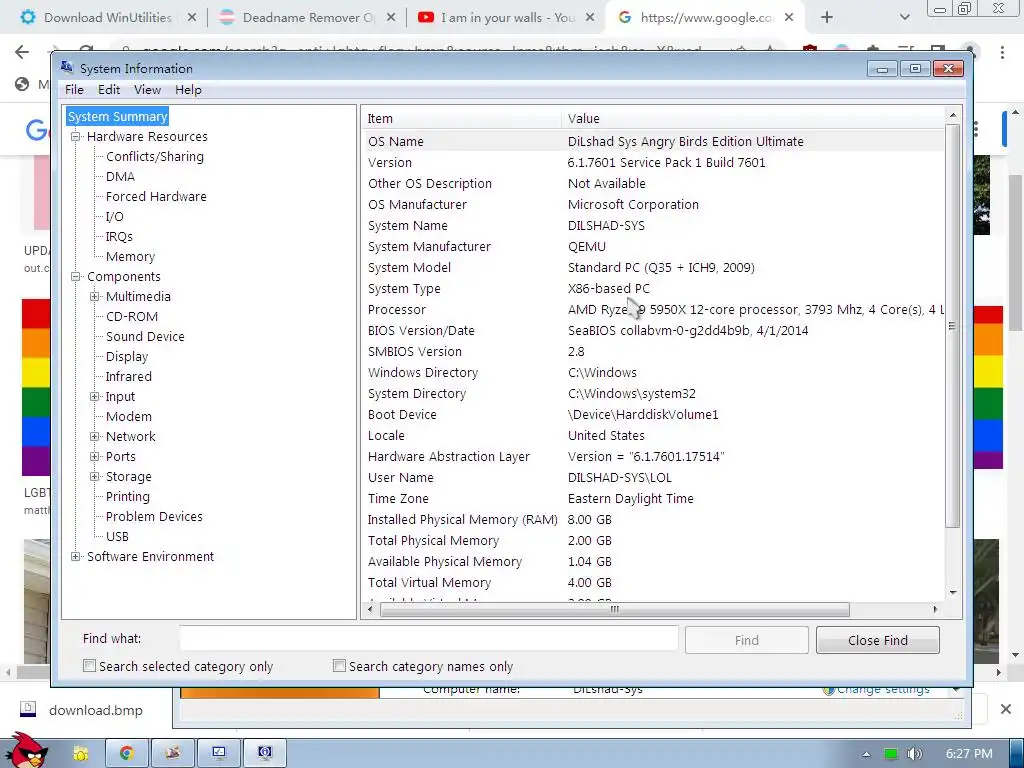Viewport: 1024px width, 768px height.
Task: Click Chrome back navigation arrow
Action: point(22,52)
